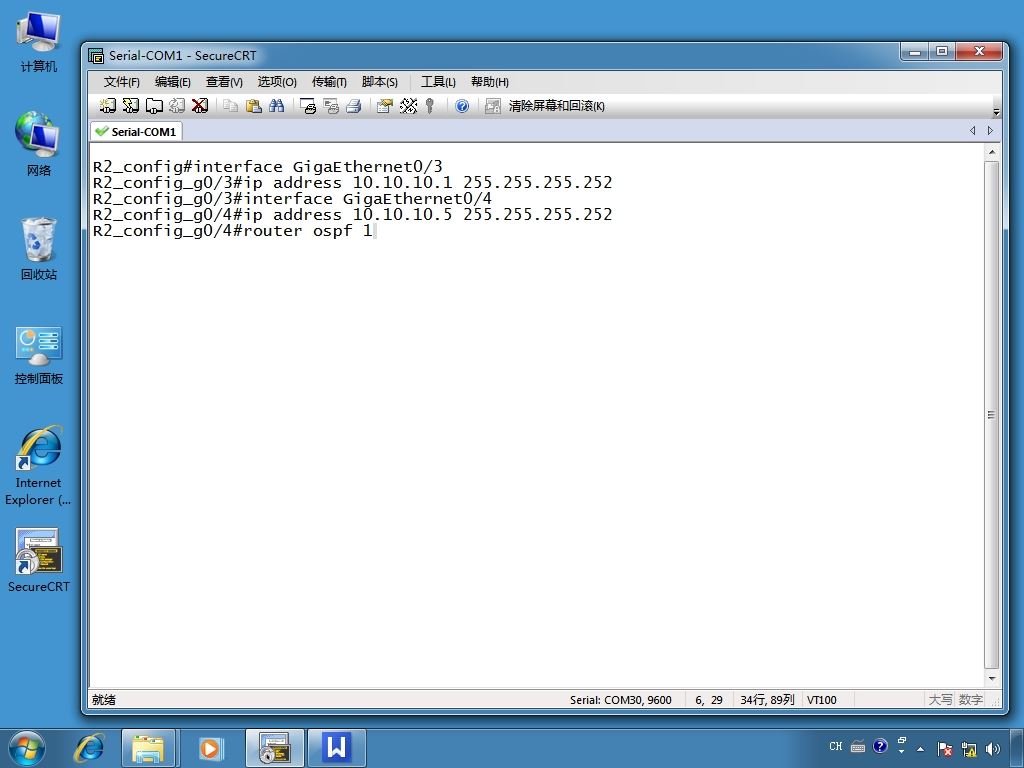Open the SecureCRT desktop shortcut
This screenshot has width=1024, height=768.
click(39, 560)
